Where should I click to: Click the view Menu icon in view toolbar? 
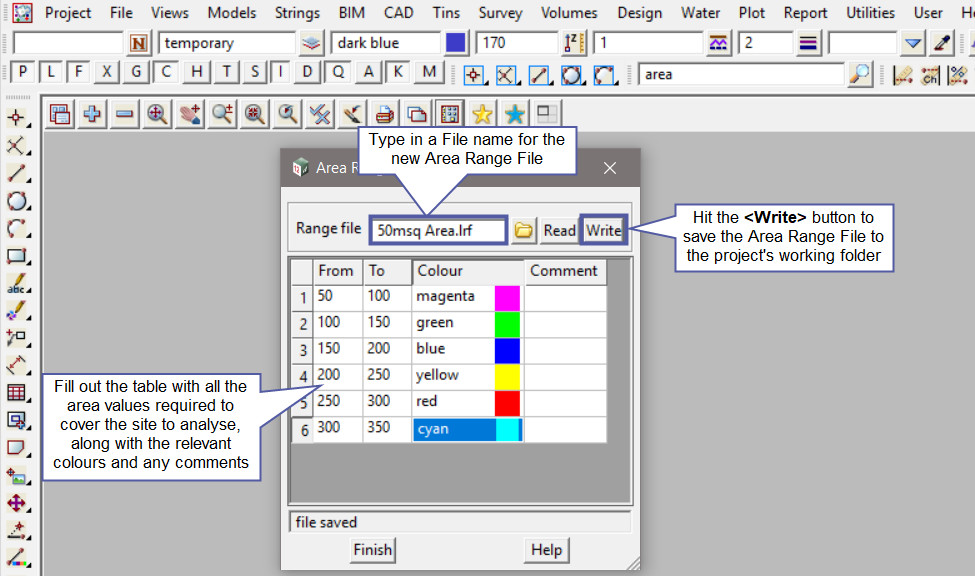(60, 114)
